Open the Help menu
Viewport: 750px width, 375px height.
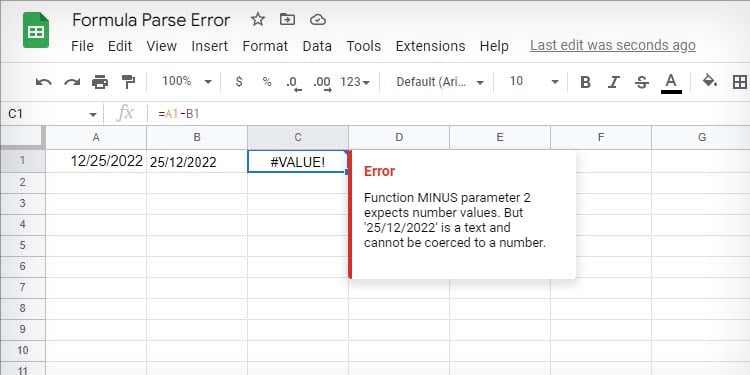pos(494,46)
